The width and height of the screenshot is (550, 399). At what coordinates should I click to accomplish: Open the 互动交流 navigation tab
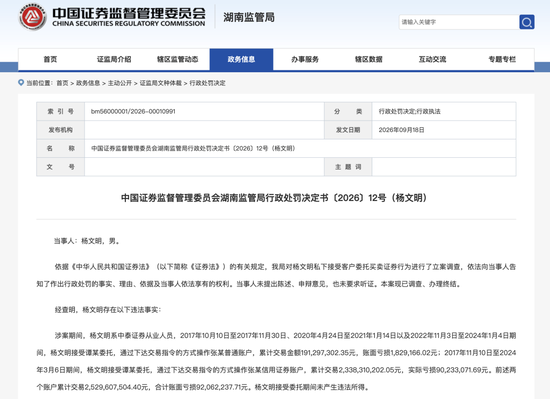(x=432, y=59)
